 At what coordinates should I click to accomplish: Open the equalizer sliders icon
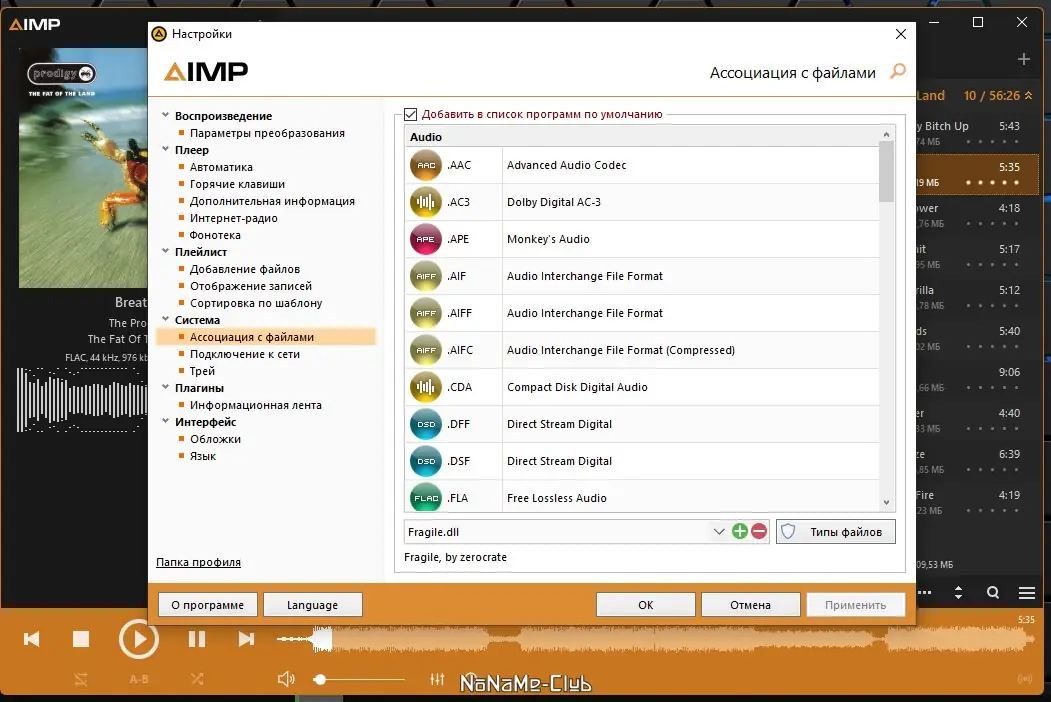(437, 679)
